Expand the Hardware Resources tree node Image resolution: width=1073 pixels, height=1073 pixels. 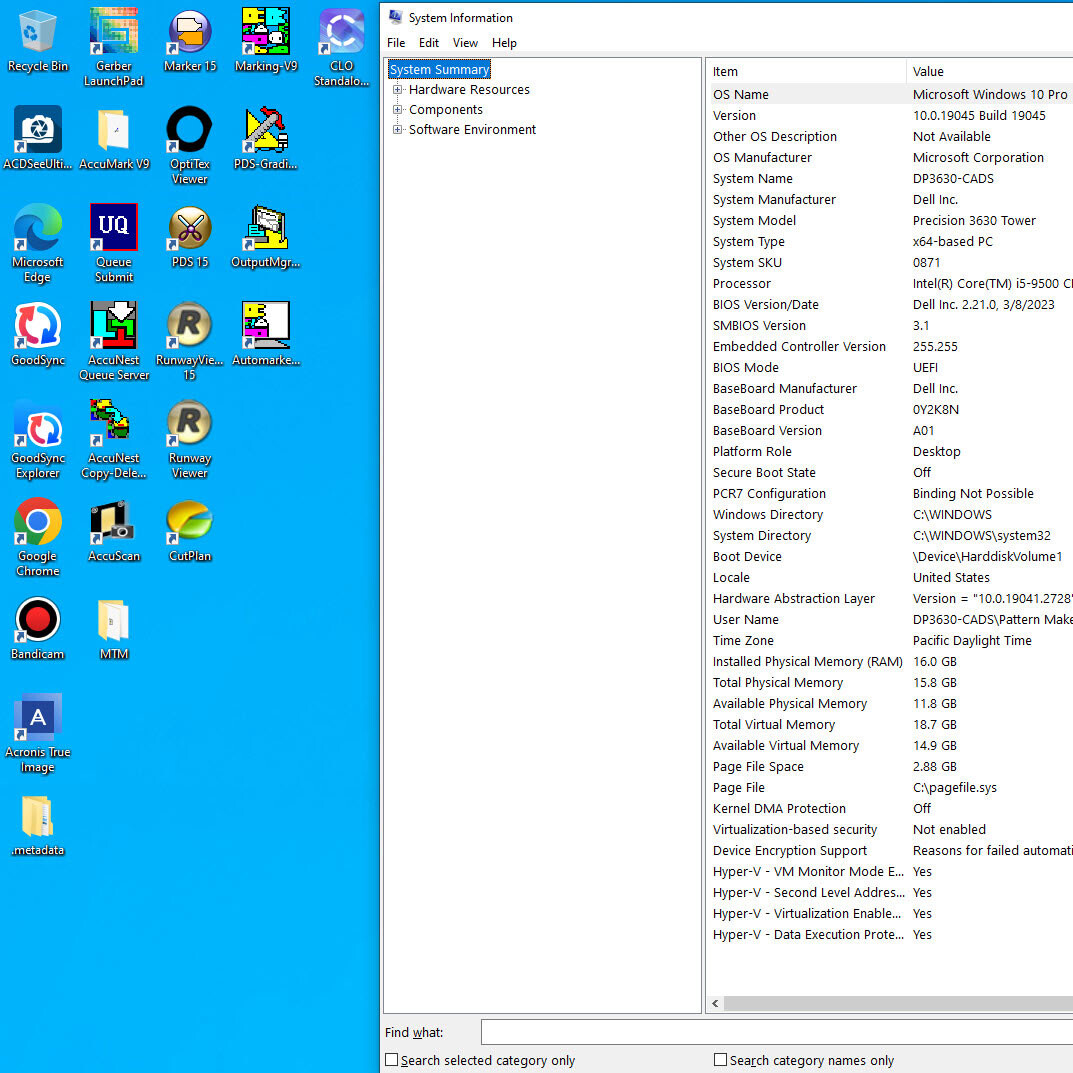click(398, 90)
